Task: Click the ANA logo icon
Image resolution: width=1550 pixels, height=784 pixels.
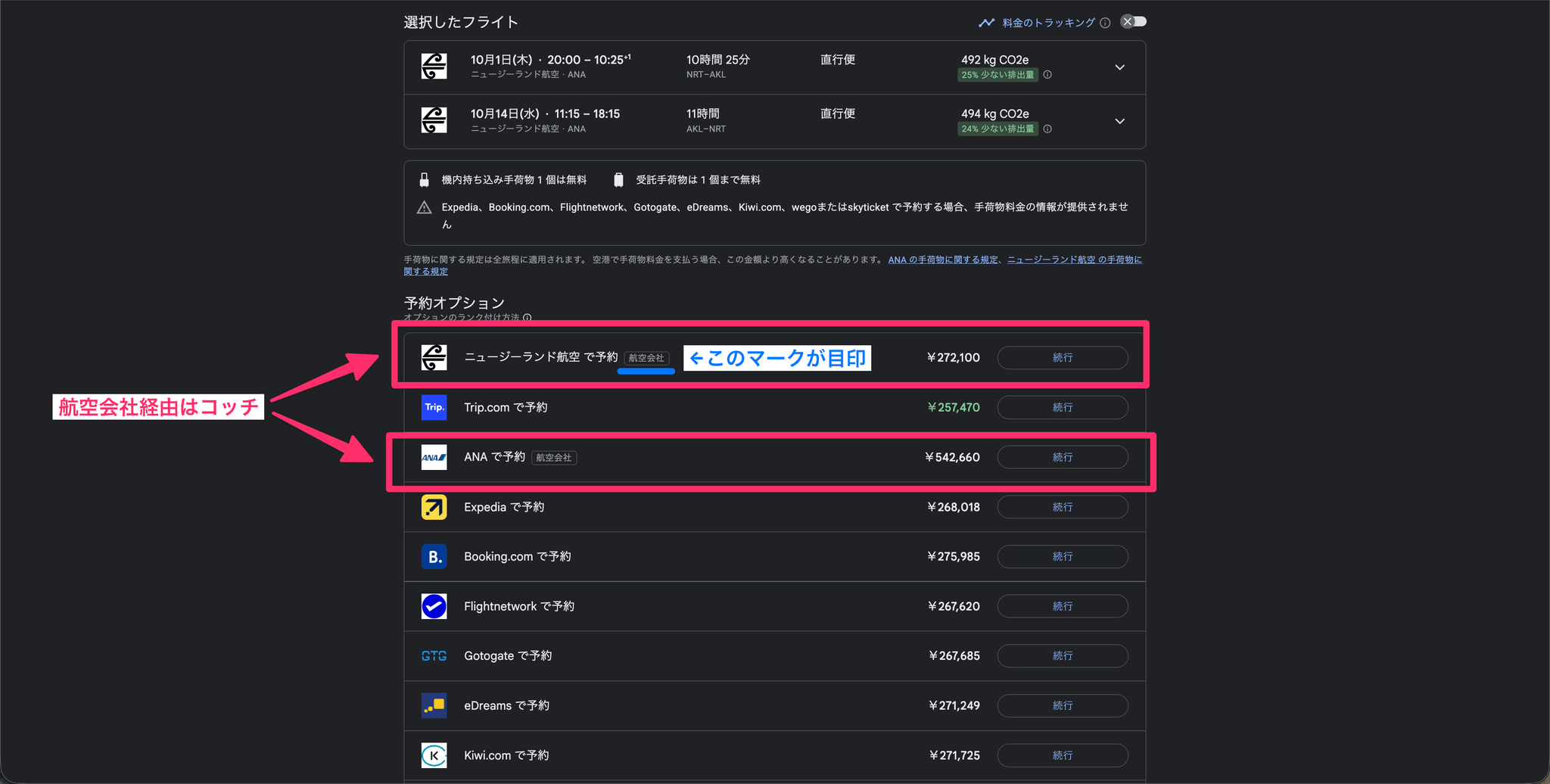Action: click(x=434, y=457)
